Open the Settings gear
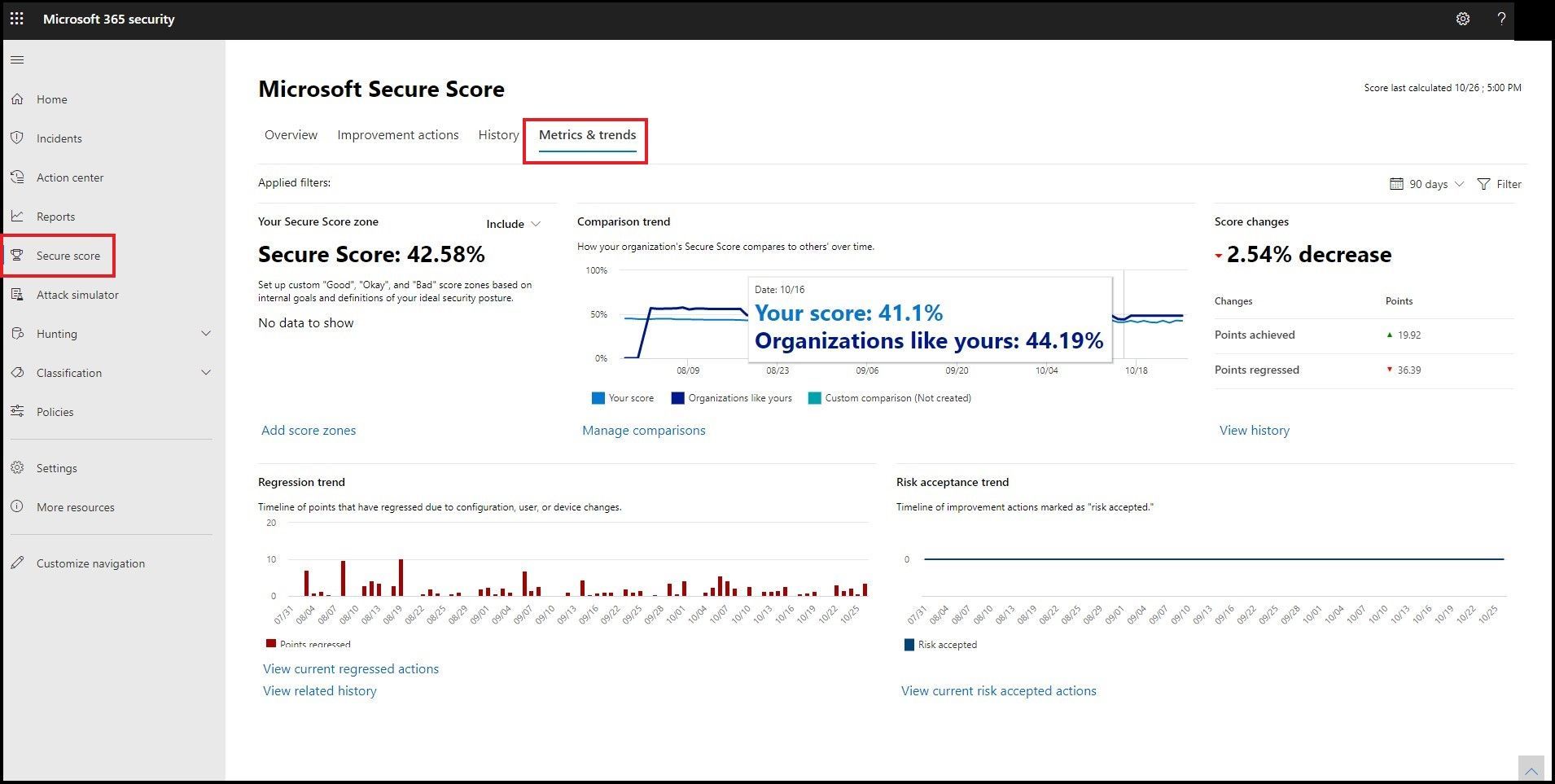This screenshot has height=784, width=1555. [1463, 18]
